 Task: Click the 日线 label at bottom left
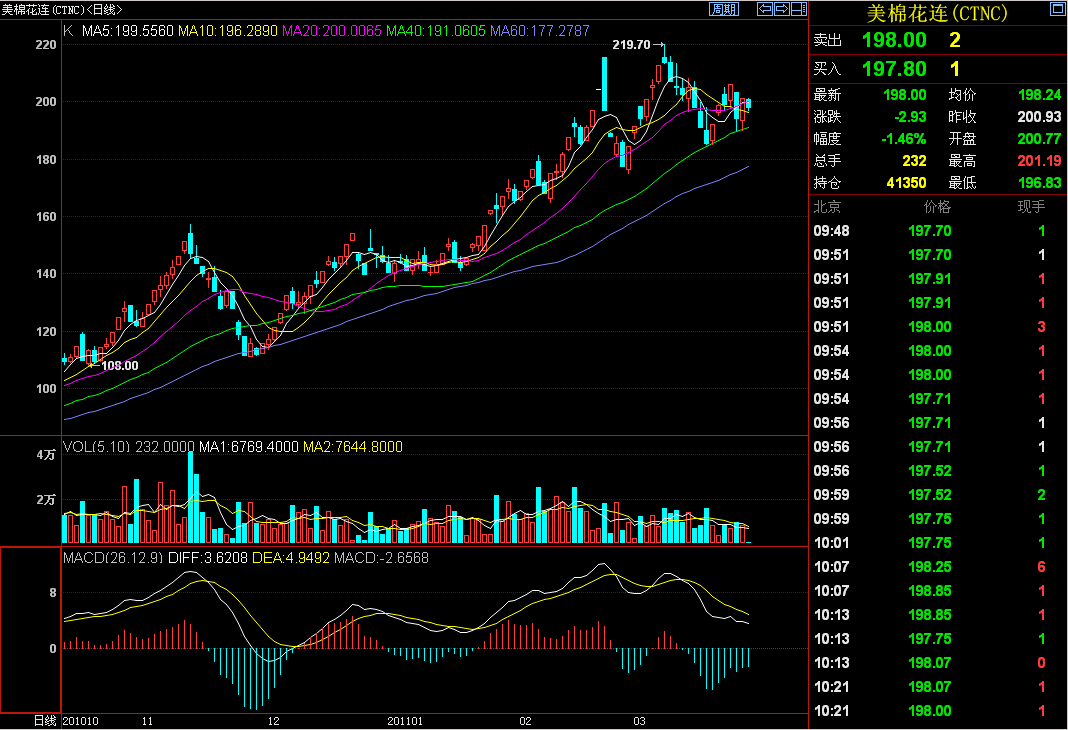pyautogui.click(x=45, y=720)
